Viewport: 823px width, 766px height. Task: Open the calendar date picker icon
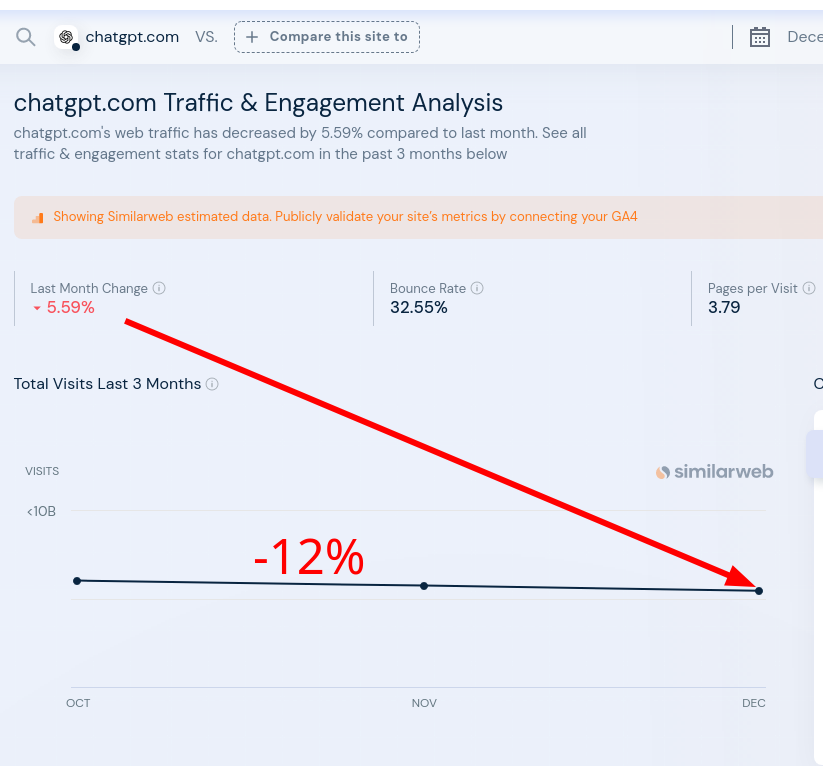(x=760, y=36)
